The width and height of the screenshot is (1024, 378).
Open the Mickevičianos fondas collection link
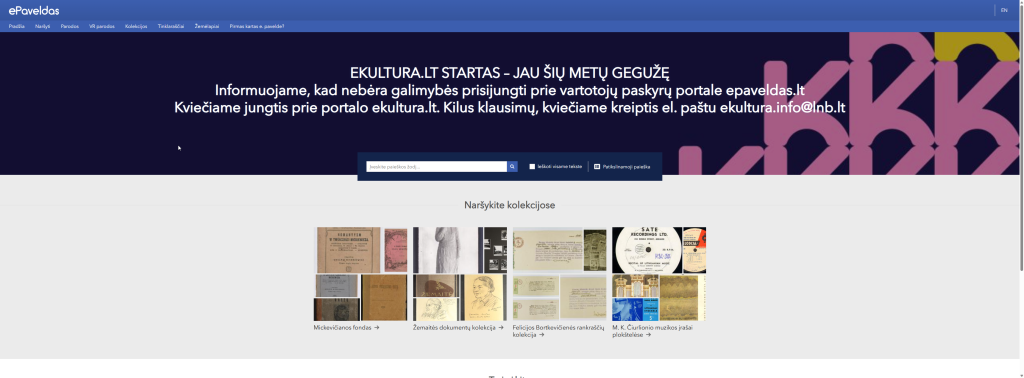click(346, 328)
